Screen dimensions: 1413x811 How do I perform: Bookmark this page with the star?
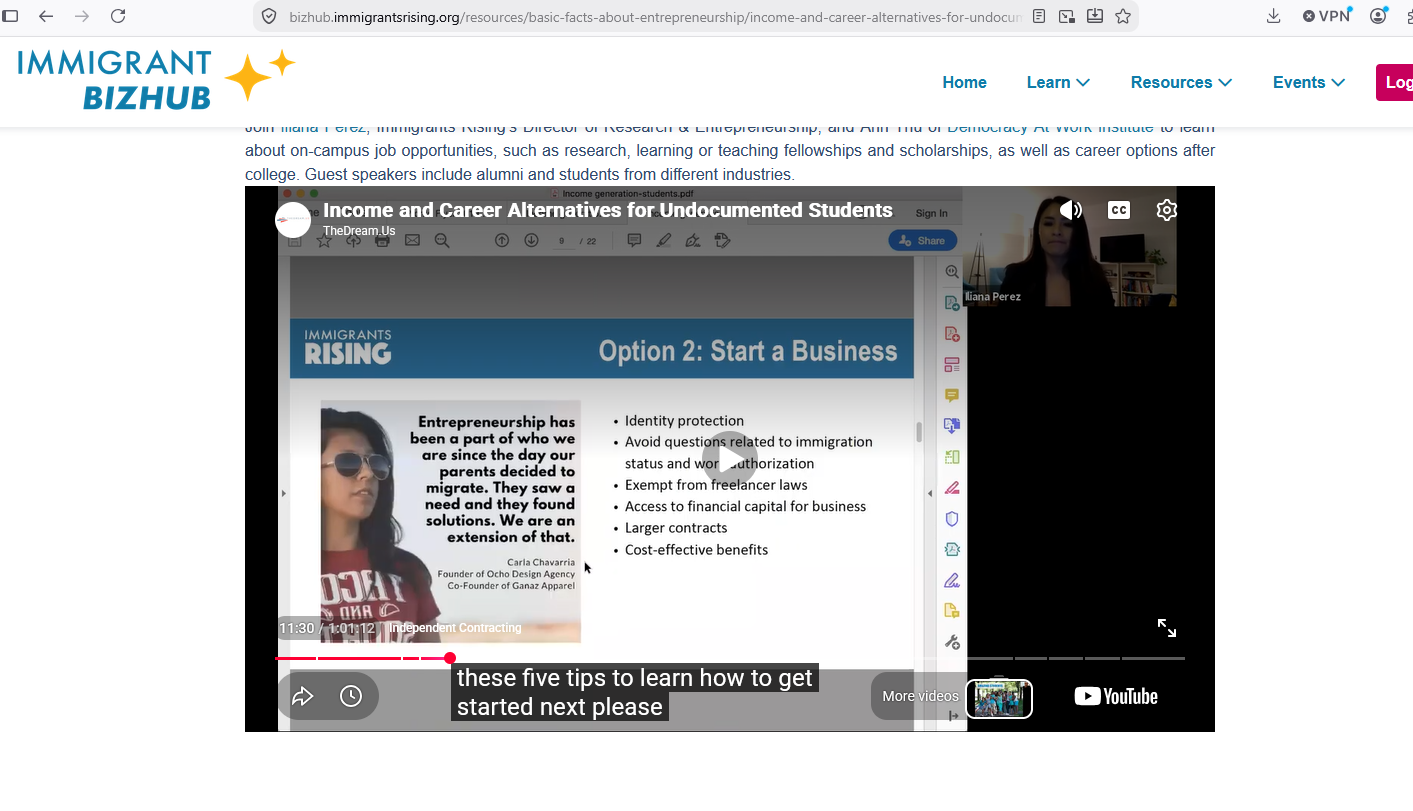pyautogui.click(x=1123, y=16)
